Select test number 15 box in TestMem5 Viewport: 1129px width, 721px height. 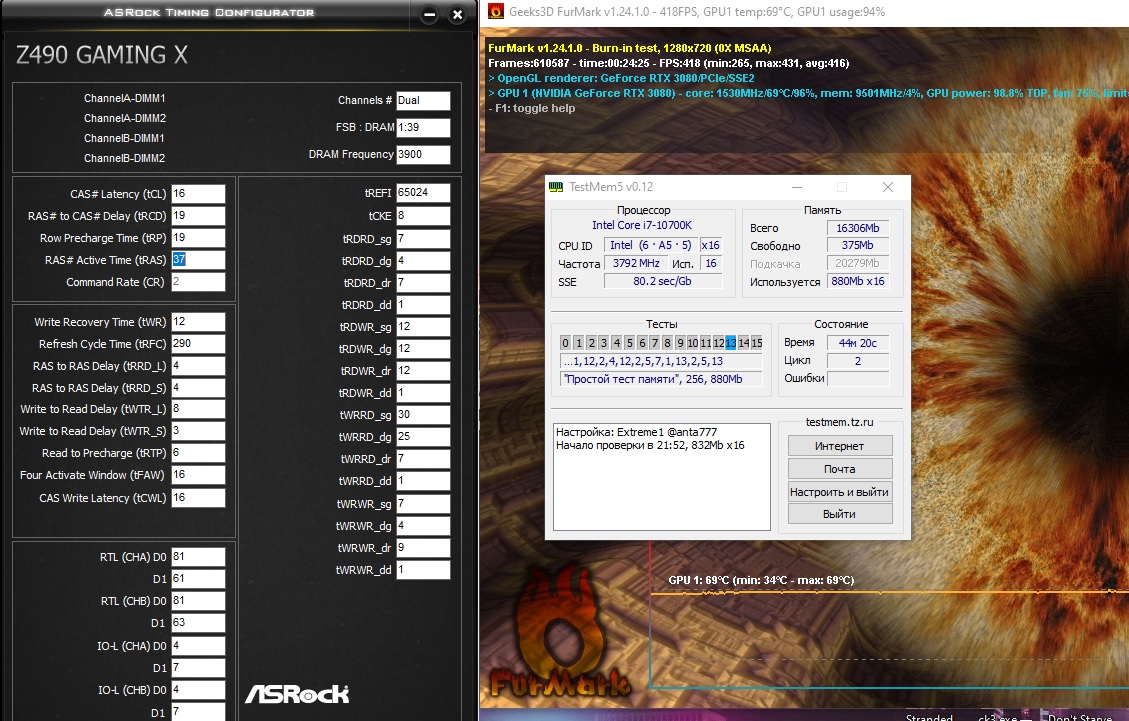pos(757,343)
